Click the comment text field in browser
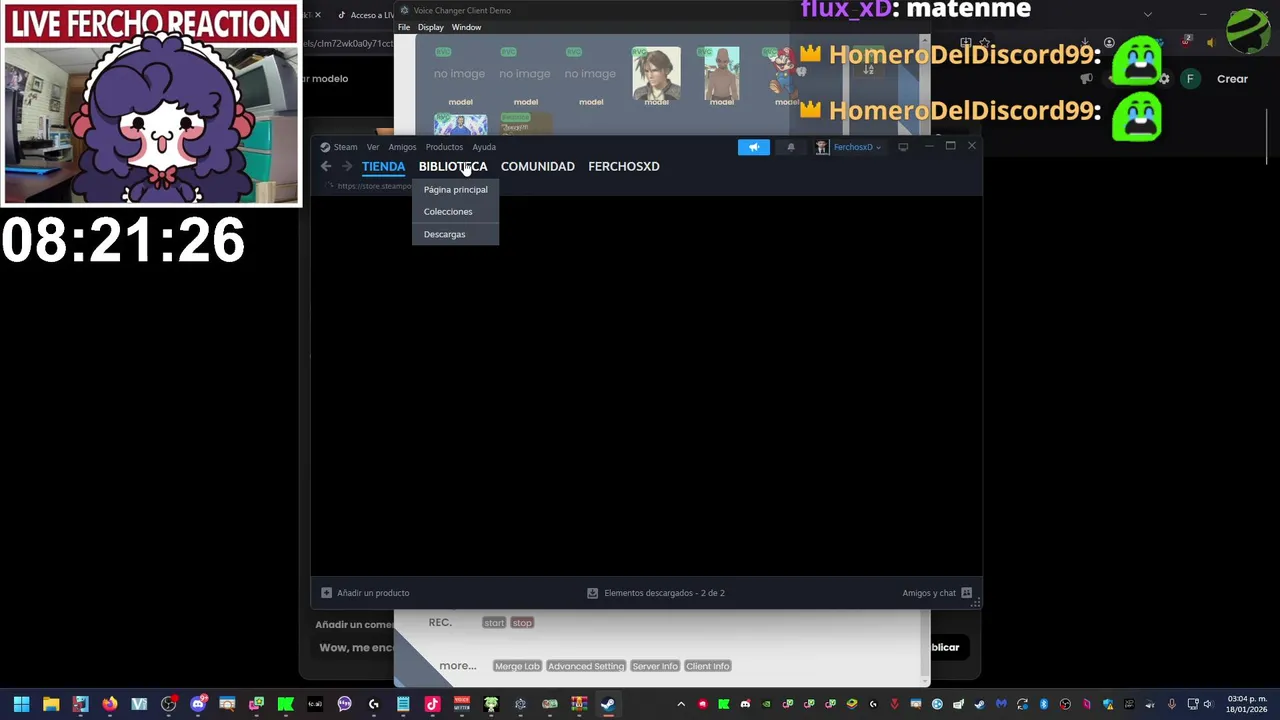The image size is (1280, 720). 355,648
